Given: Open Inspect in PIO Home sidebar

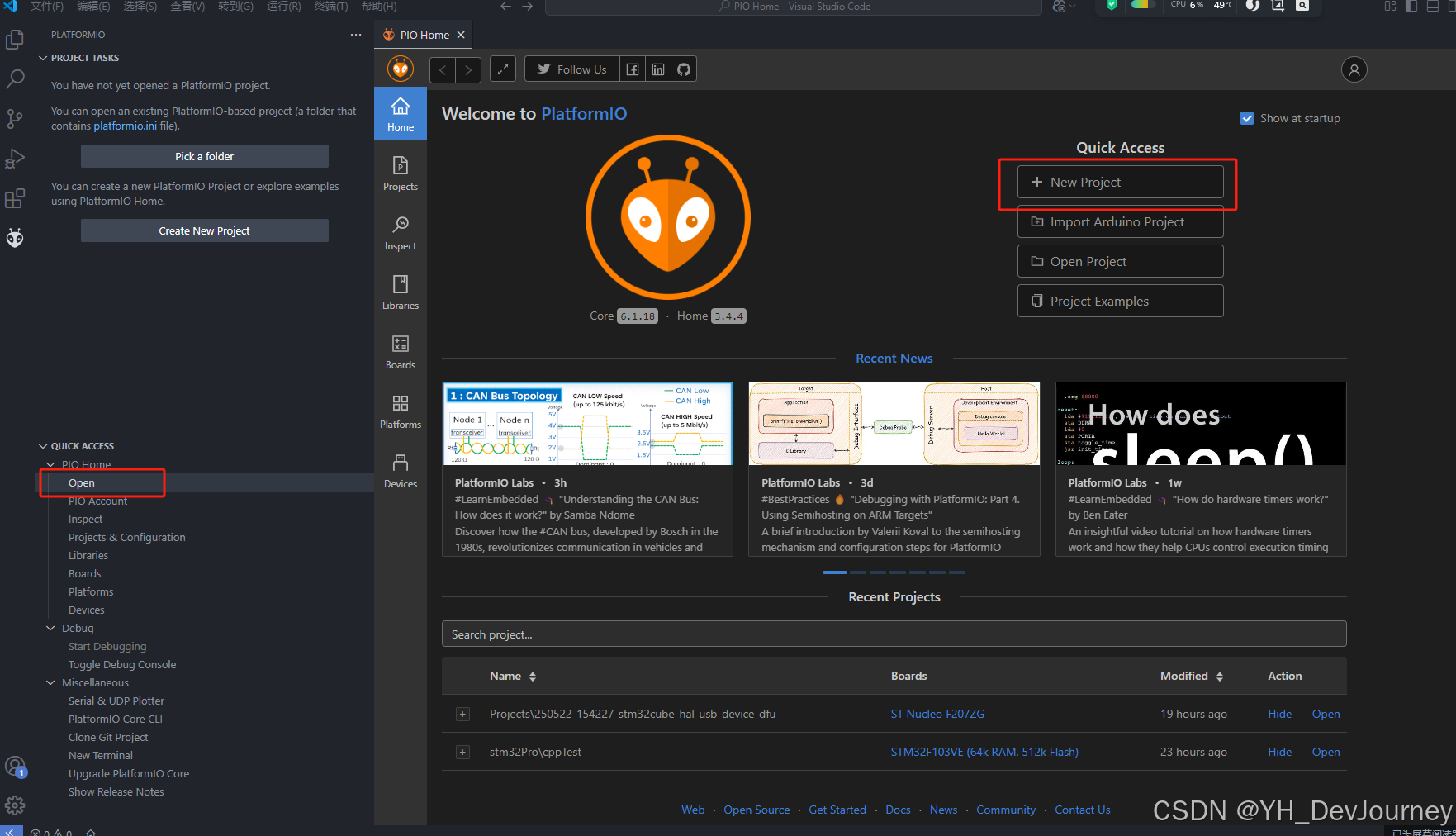Looking at the screenshot, I should [x=401, y=233].
